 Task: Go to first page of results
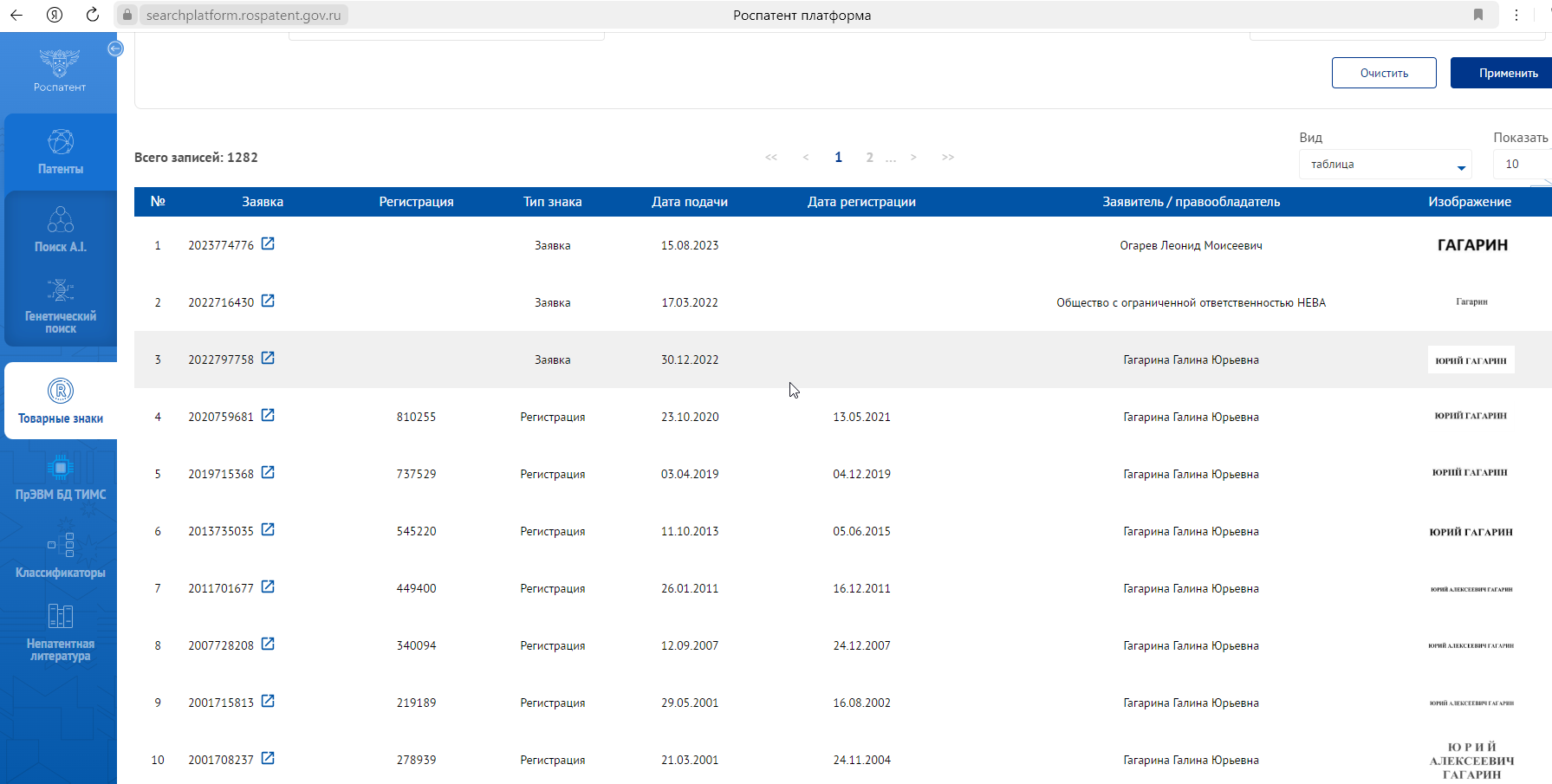(x=771, y=157)
